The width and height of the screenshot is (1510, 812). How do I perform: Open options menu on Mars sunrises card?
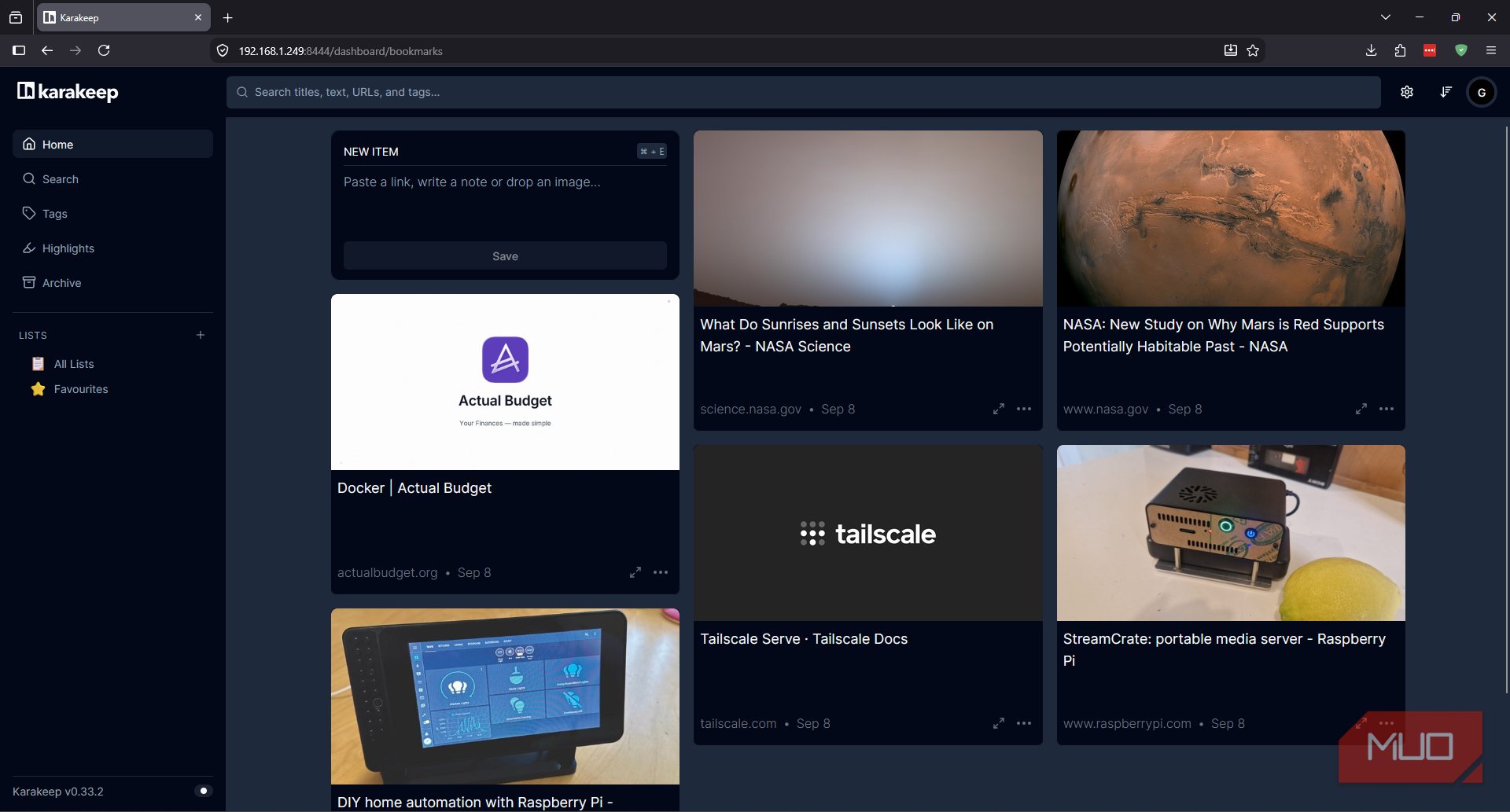[x=1024, y=409]
